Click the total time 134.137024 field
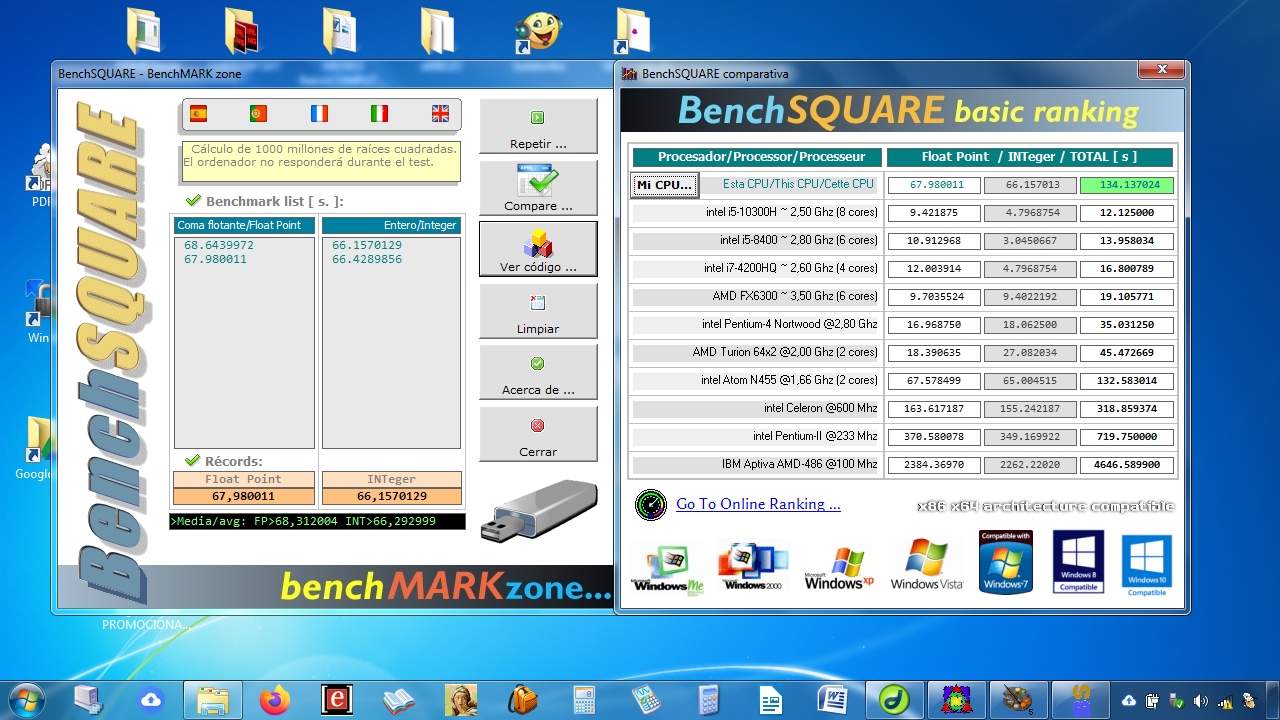Viewport: 1280px width, 720px height. tap(1126, 185)
